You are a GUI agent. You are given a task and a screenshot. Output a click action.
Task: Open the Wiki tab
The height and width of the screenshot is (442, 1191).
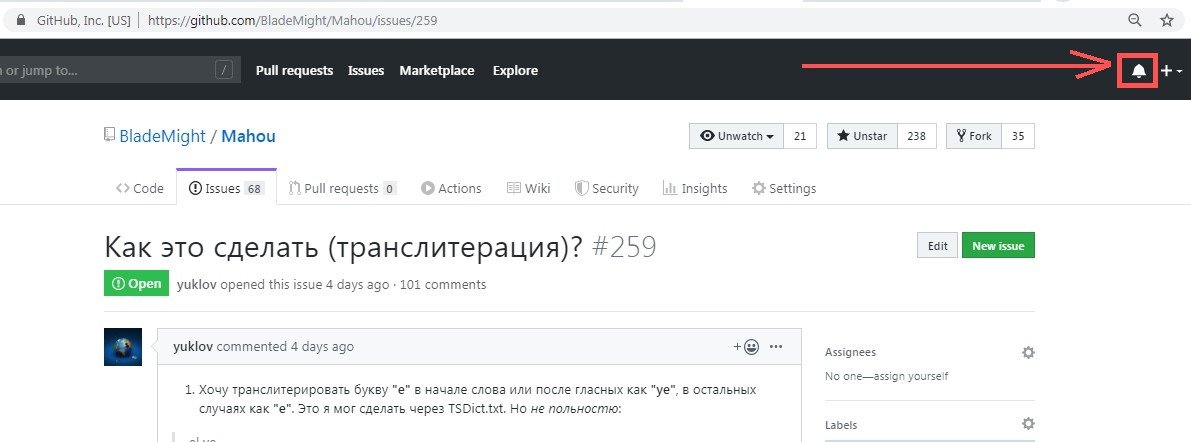(529, 188)
